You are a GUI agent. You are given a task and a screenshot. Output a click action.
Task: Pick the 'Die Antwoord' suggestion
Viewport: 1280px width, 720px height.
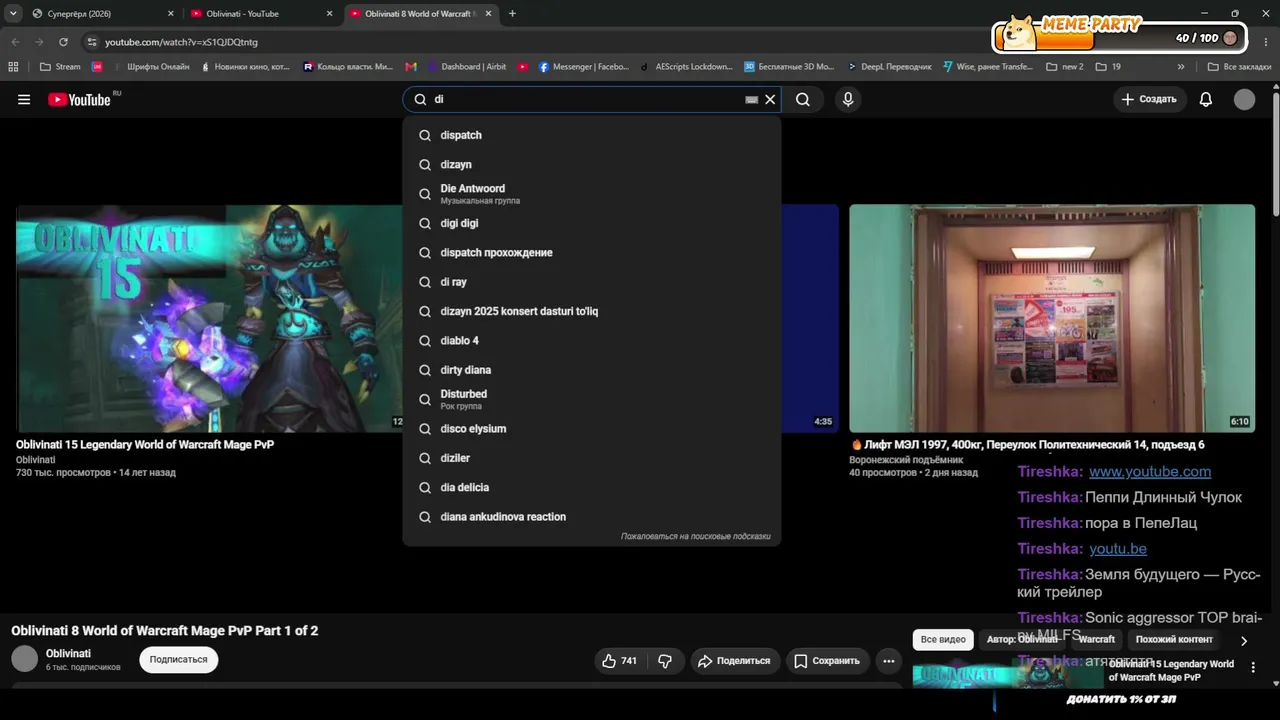coord(592,194)
